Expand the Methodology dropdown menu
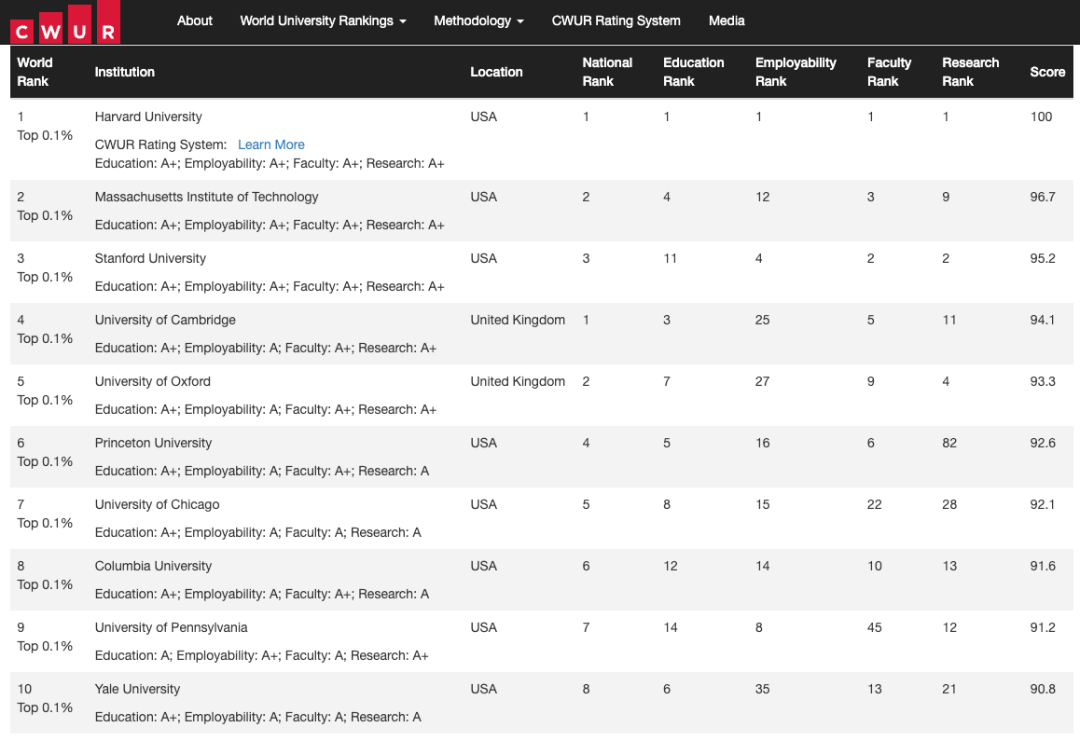This screenshot has width=1080, height=741. [x=479, y=21]
